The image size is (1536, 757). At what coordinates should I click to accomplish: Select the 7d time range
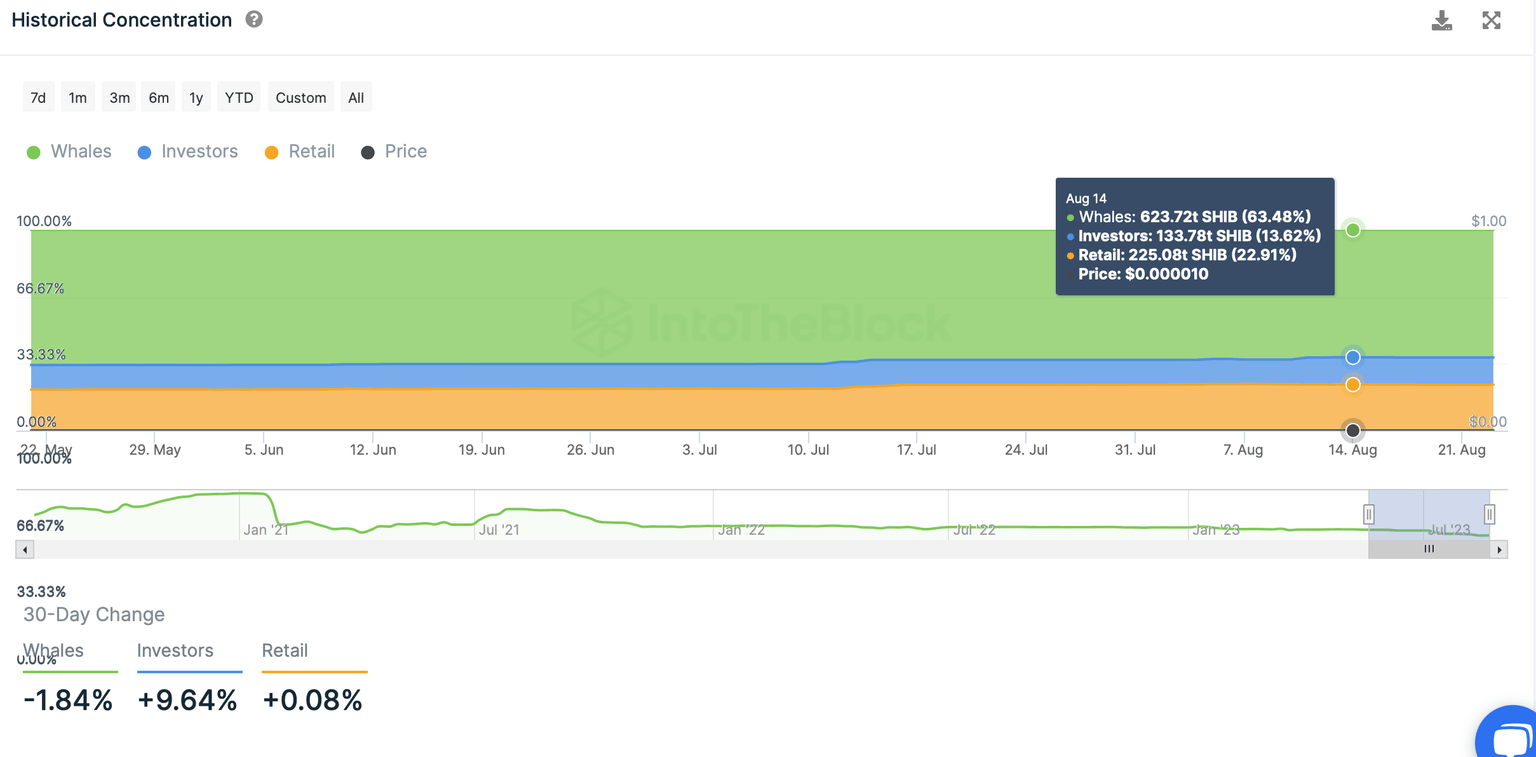click(38, 97)
